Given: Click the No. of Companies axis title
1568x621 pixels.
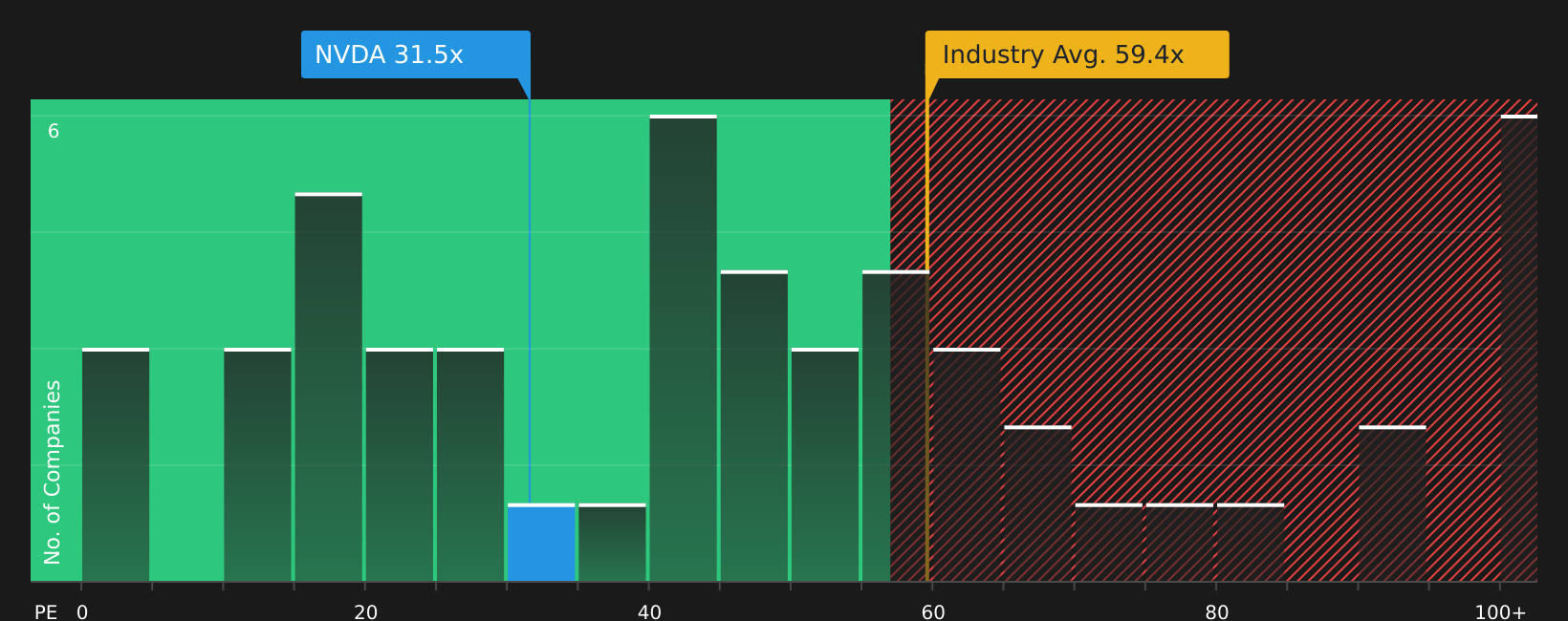Looking at the screenshot, I should [53, 472].
